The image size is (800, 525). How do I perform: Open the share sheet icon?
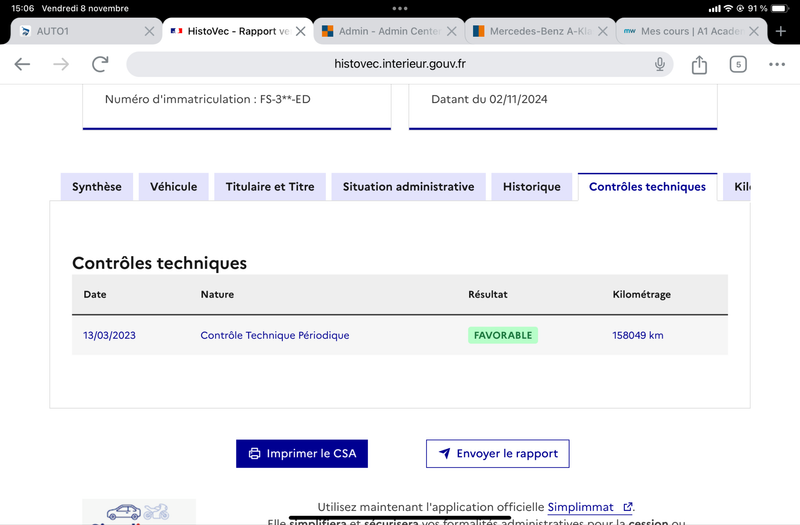(699, 64)
